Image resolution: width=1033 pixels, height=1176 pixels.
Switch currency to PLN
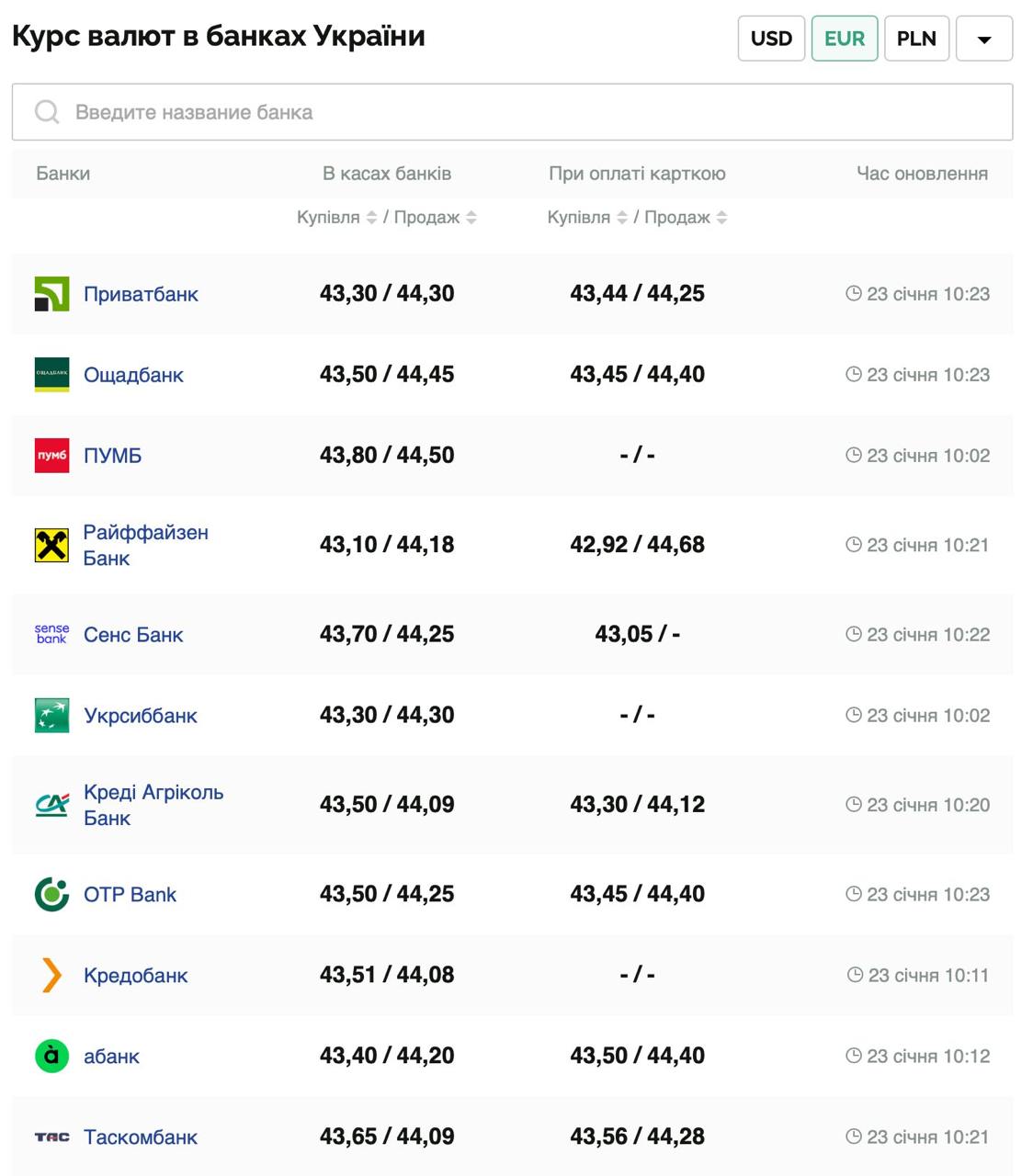click(x=916, y=39)
